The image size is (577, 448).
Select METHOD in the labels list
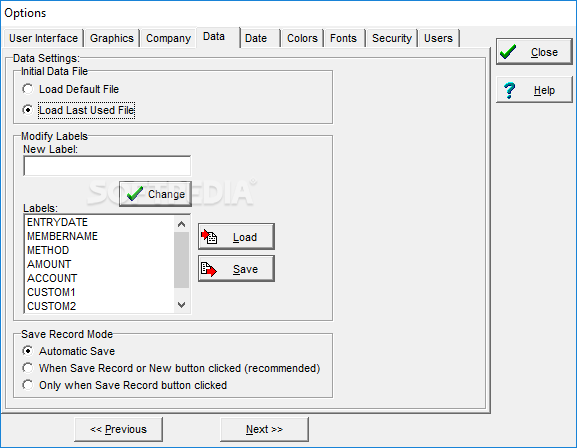tap(99, 250)
